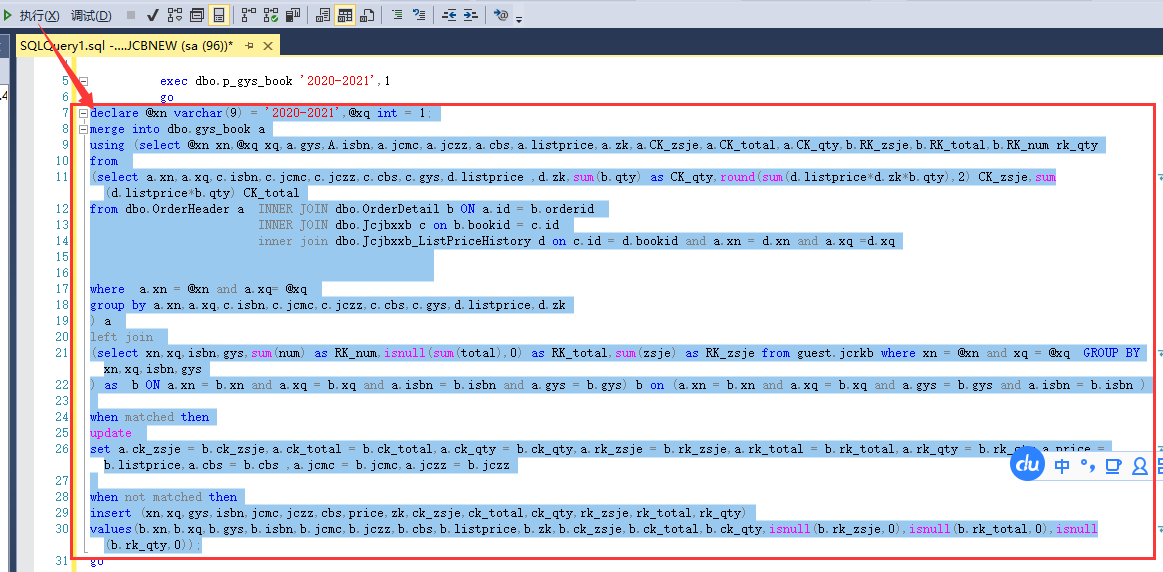Click "when matched then" on line 24
This screenshot has height=572, width=1163.
click(x=149, y=417)
